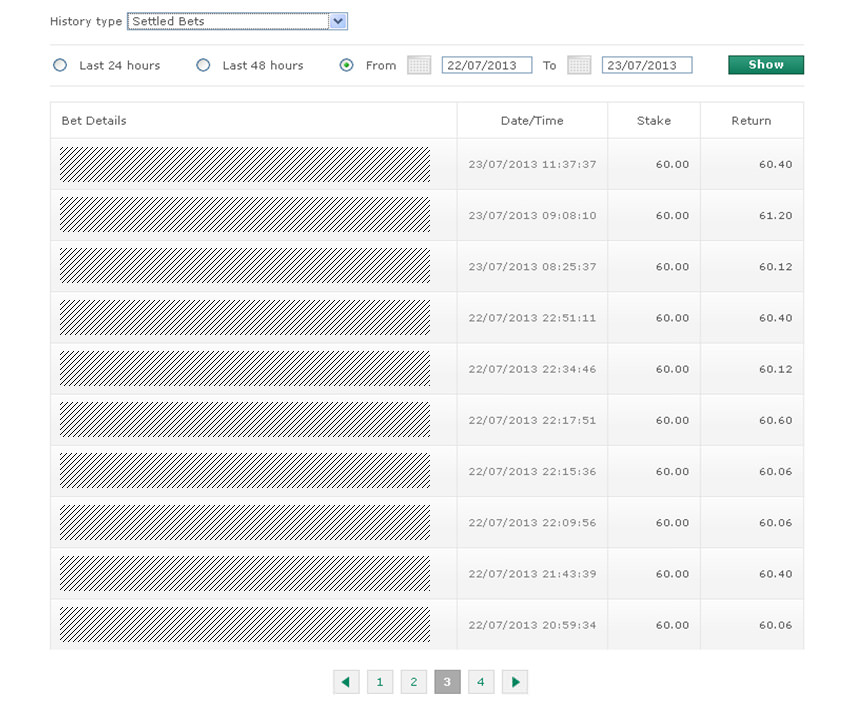The width and height of the screenshot is (854, 703).
Task: Select the From date range option
Action: coord(347,65)
